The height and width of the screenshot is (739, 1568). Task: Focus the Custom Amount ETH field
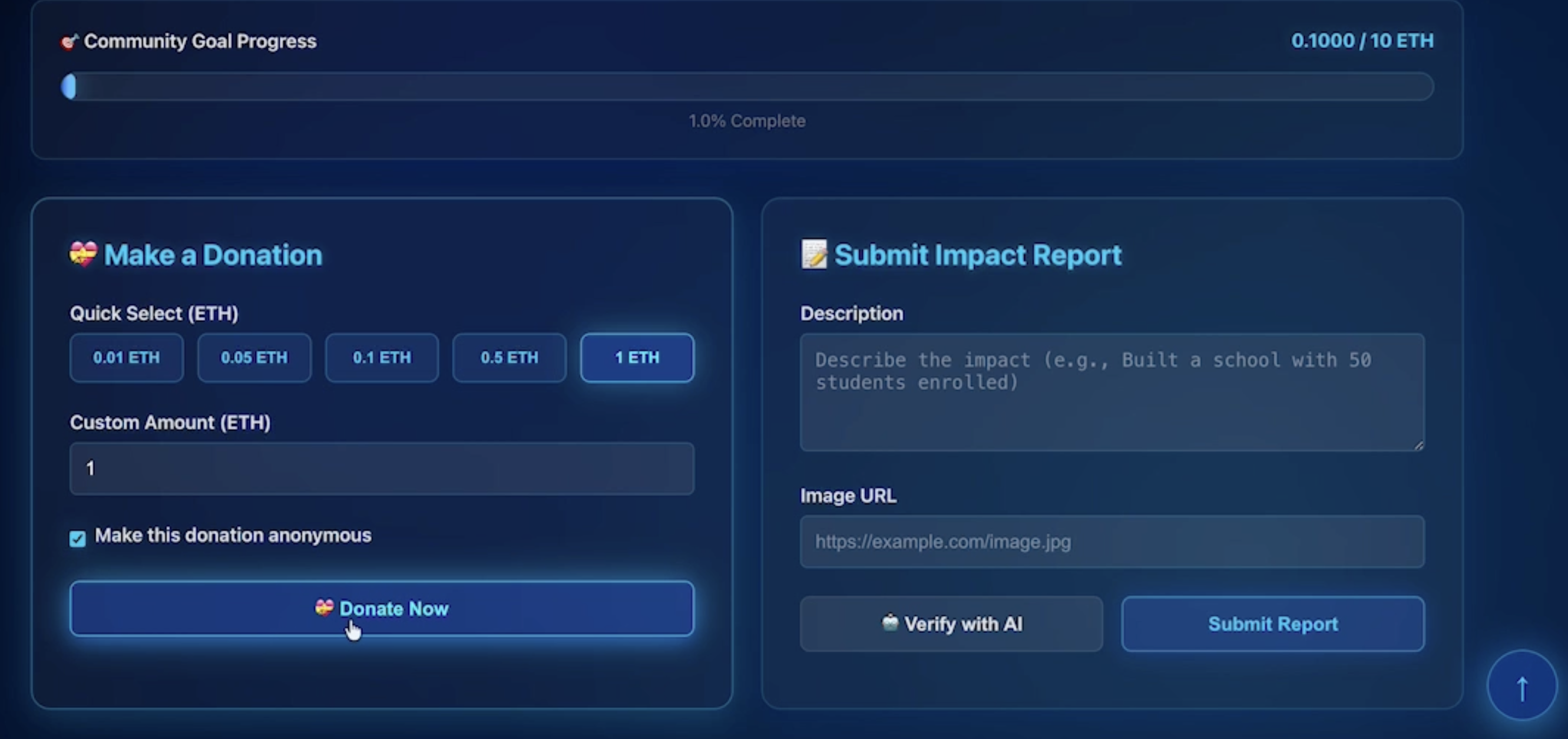click(382, 468)
